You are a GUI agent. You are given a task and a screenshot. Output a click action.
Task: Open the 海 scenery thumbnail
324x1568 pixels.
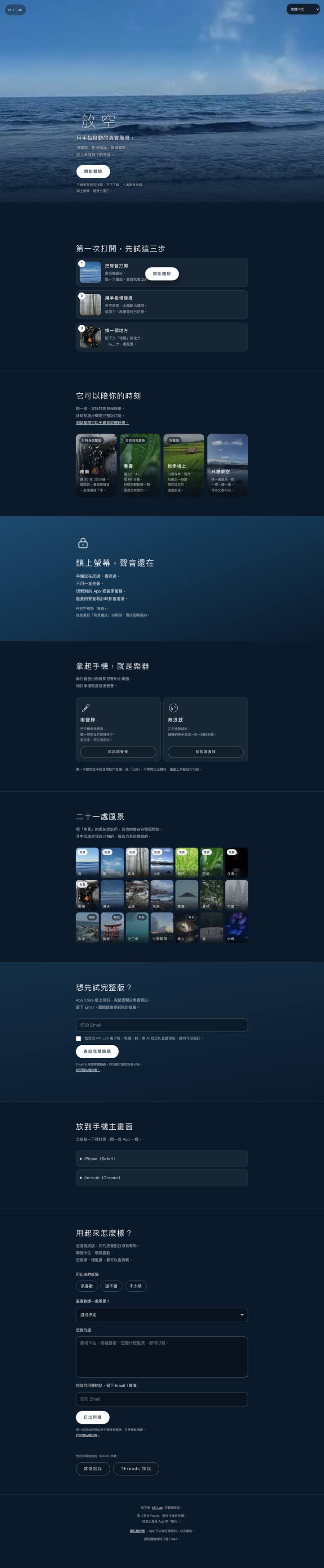click(87, 862)
